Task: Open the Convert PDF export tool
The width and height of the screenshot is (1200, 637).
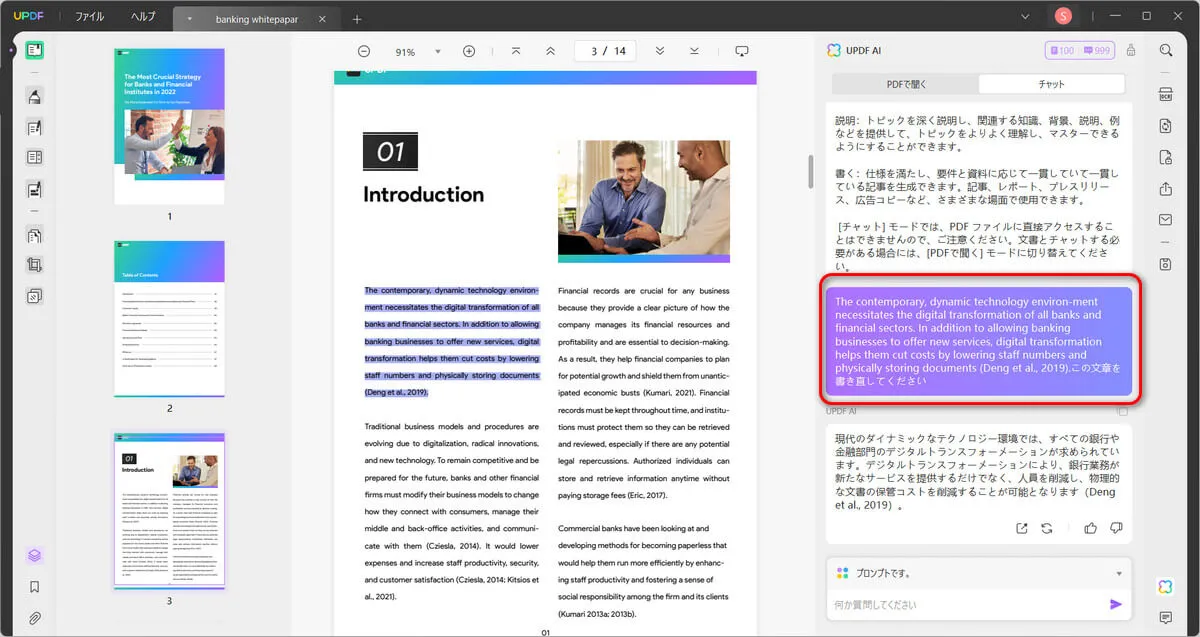Action: click(x=1166, y=126)
